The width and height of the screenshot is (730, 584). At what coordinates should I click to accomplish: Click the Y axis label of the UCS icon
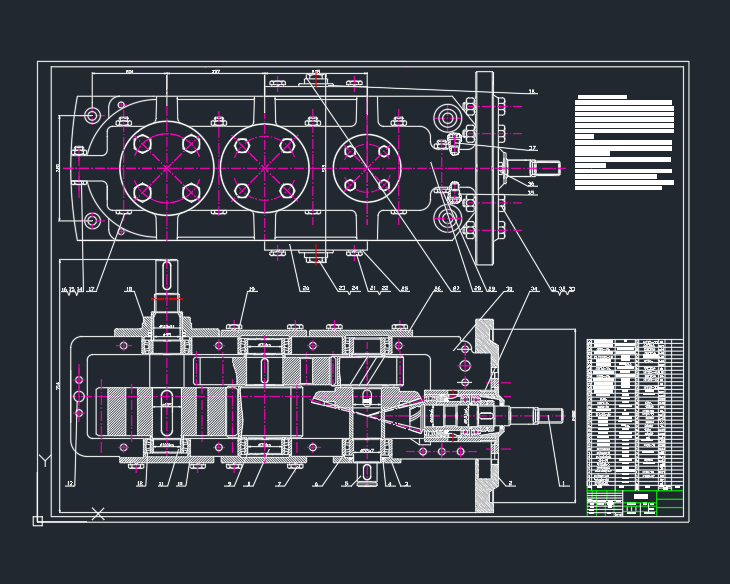pyautogui.click(x=45, y=460)
